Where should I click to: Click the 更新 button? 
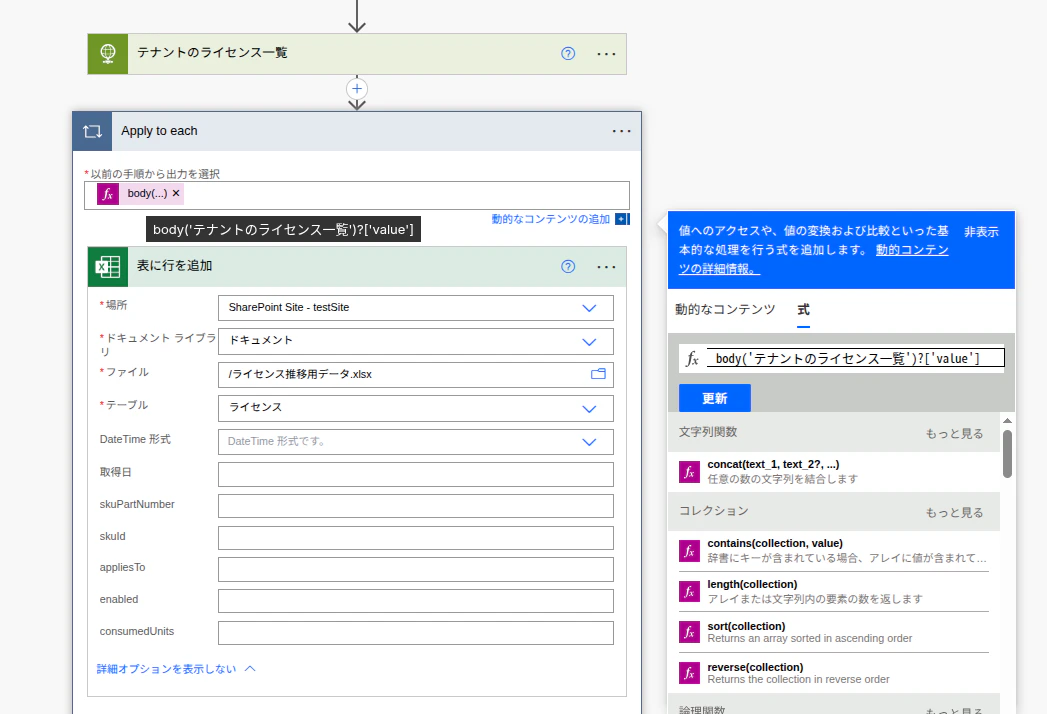(x=714, y=398)
